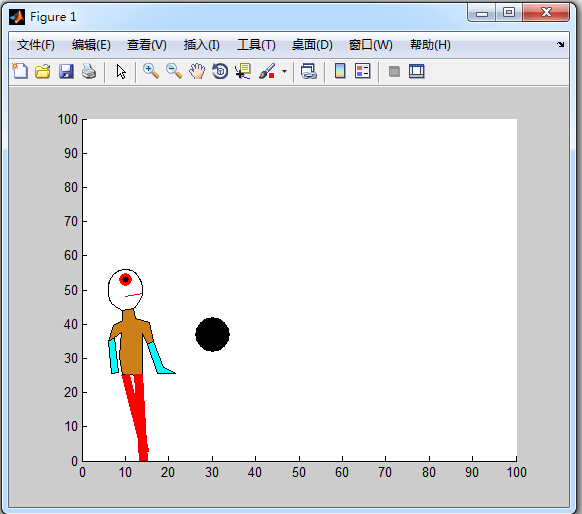
Task: Expand the brush color dropdown arrow
Action: (x=284, y=71)
